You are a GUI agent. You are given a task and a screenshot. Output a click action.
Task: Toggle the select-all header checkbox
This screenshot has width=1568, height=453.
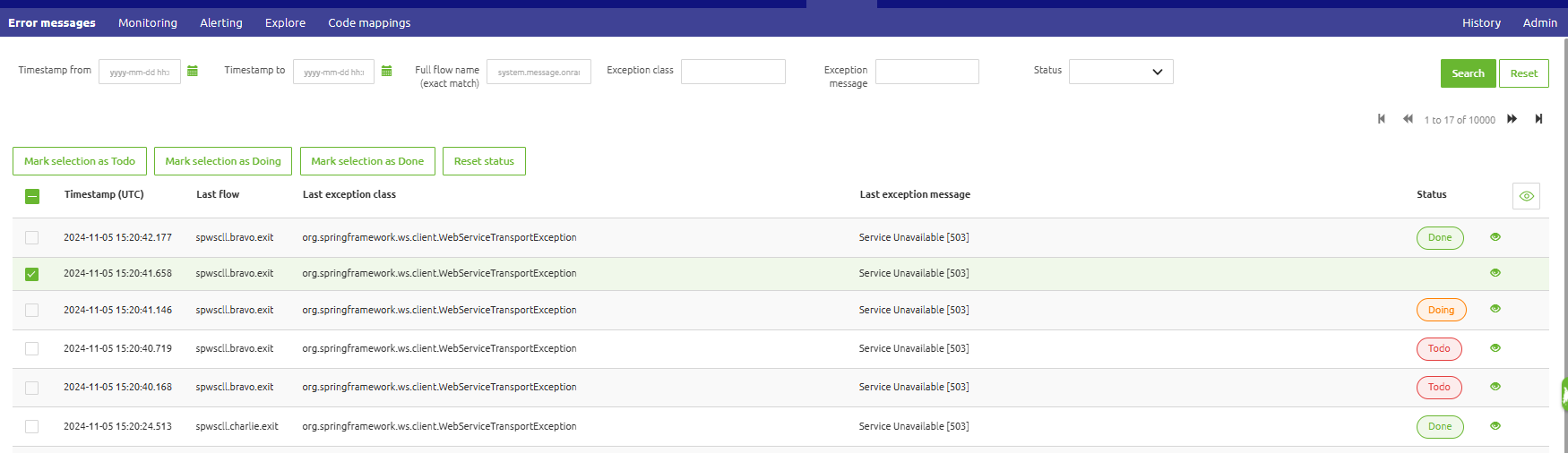coord(32,196)
